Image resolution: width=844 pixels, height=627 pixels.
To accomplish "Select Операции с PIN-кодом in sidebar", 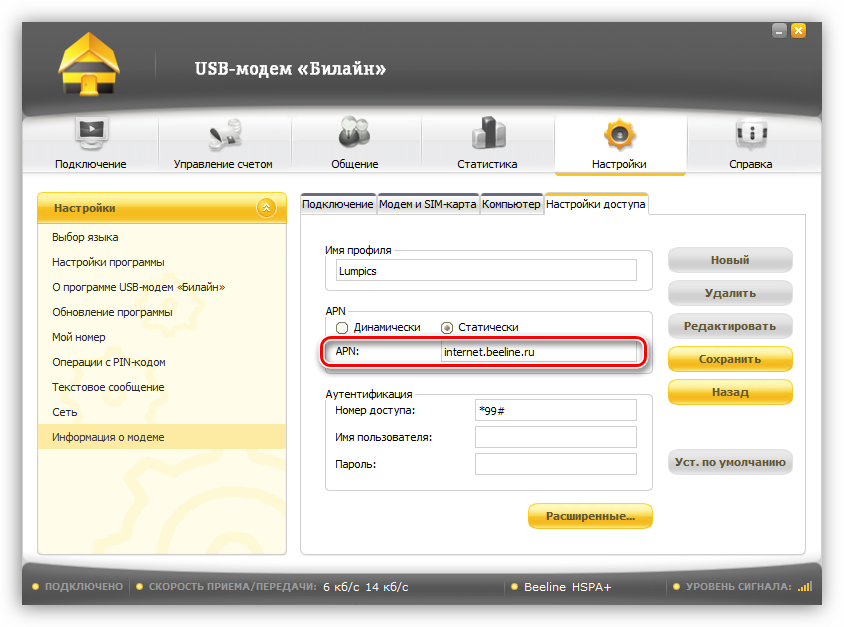I will (108, 362).
